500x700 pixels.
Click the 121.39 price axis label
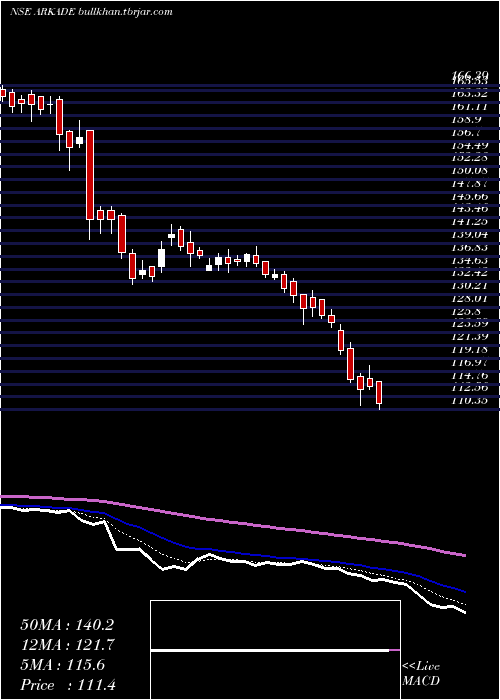[472, 337]
